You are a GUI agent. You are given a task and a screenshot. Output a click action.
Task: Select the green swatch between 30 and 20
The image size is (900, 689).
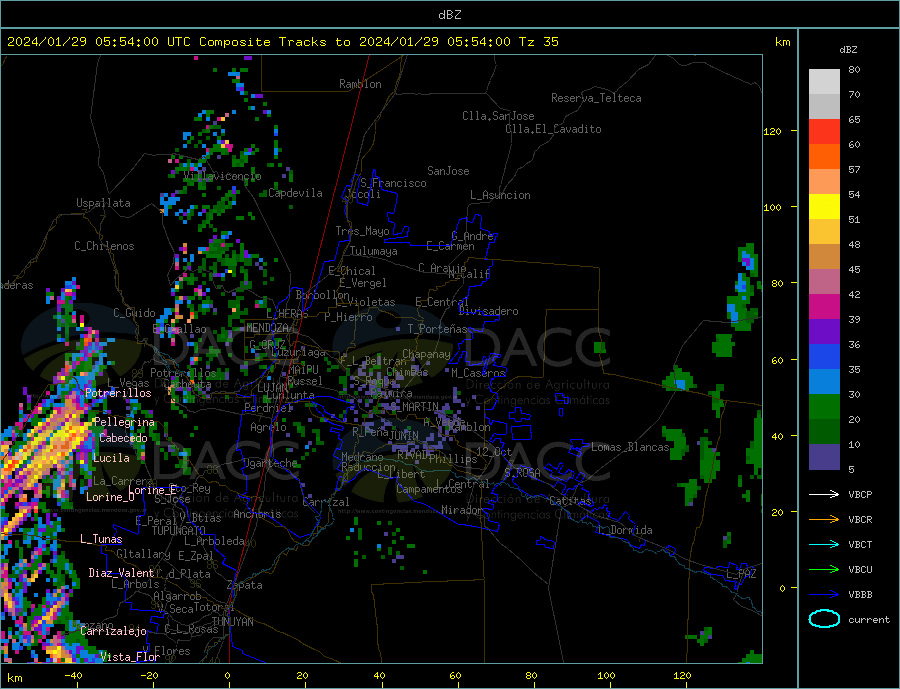(x=824, y=407)
